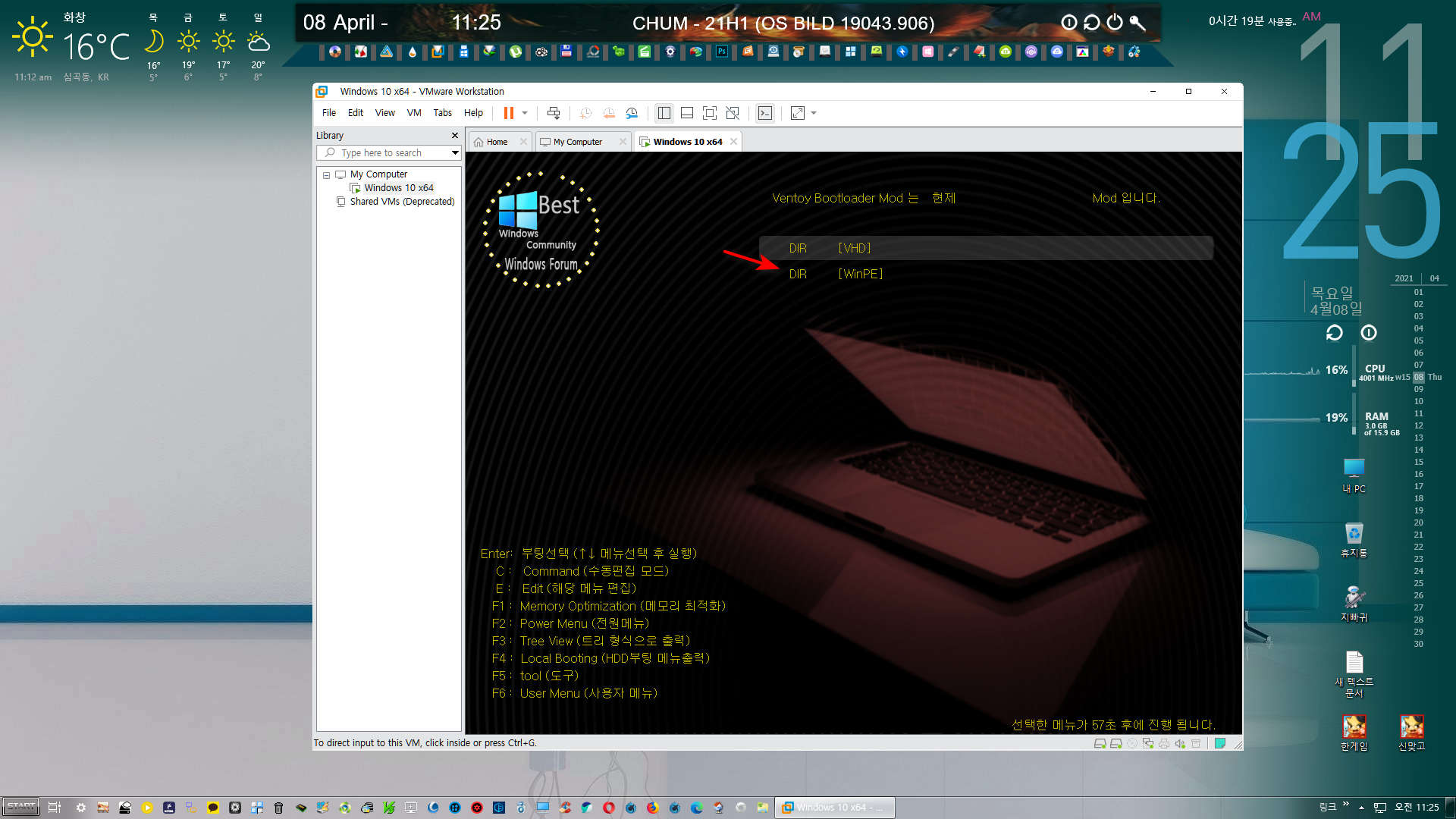Screen dimensions: 1456x819
Task: Open Firefox icon on the taskbar
Action: click(x=652, y=808)
